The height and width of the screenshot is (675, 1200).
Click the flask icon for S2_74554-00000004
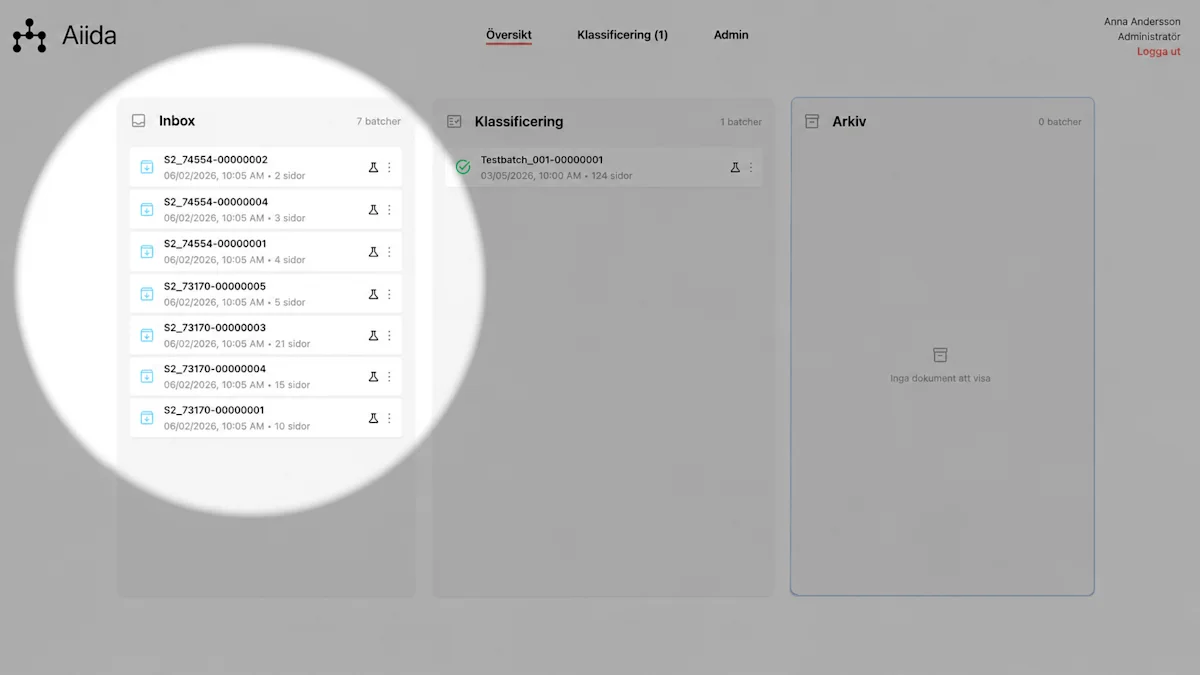click(x=373, y=210)
